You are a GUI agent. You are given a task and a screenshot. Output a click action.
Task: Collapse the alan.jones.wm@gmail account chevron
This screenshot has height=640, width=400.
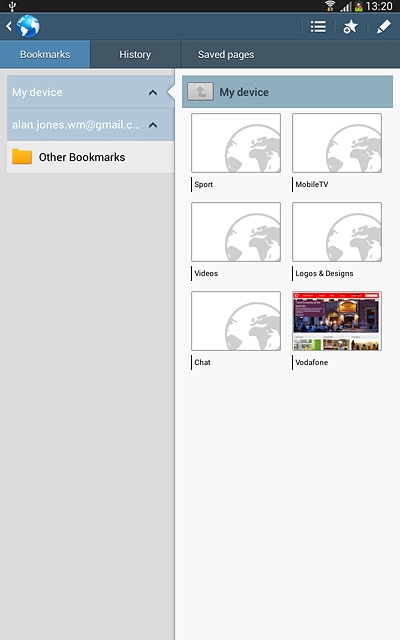pyautogui.click(x=153, y=125)
